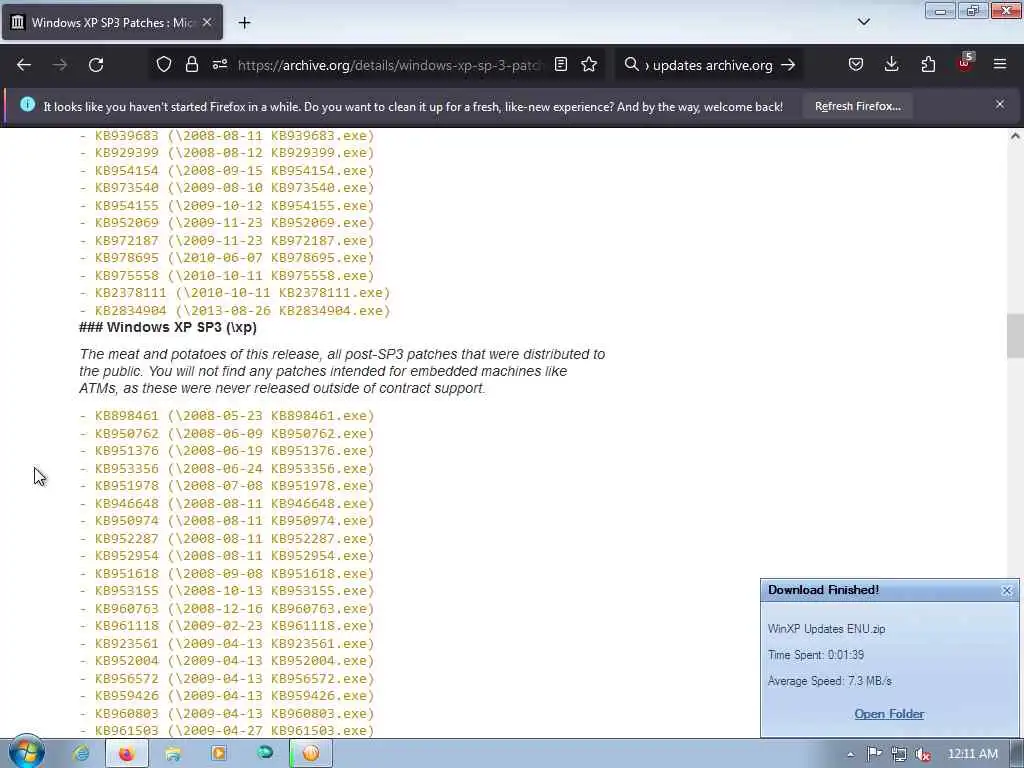
Task: Open Pocket save icon
Action: click(x=856, y=65)
